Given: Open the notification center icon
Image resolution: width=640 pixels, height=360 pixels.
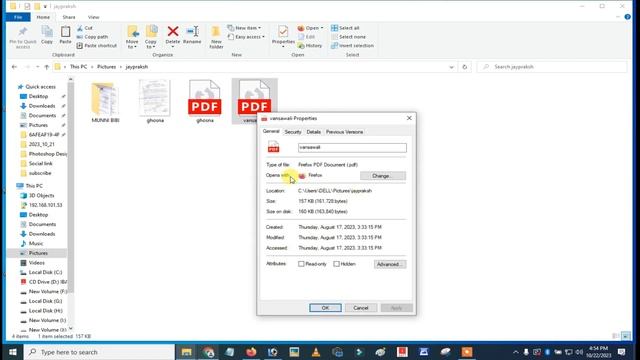Looking at the screenshot, I should 622,352.
